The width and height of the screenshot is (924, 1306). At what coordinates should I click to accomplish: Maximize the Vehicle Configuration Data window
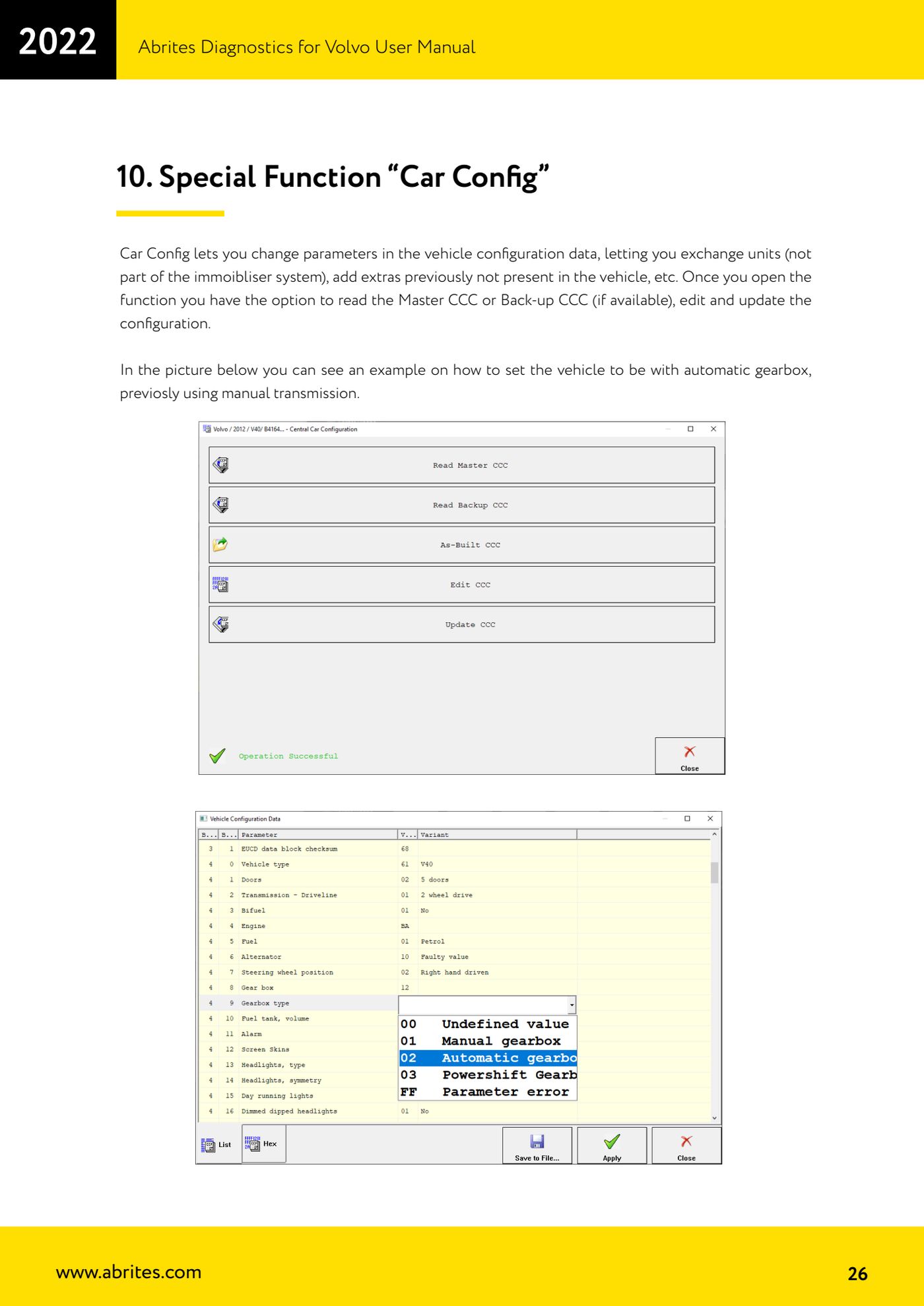[687, 819]
